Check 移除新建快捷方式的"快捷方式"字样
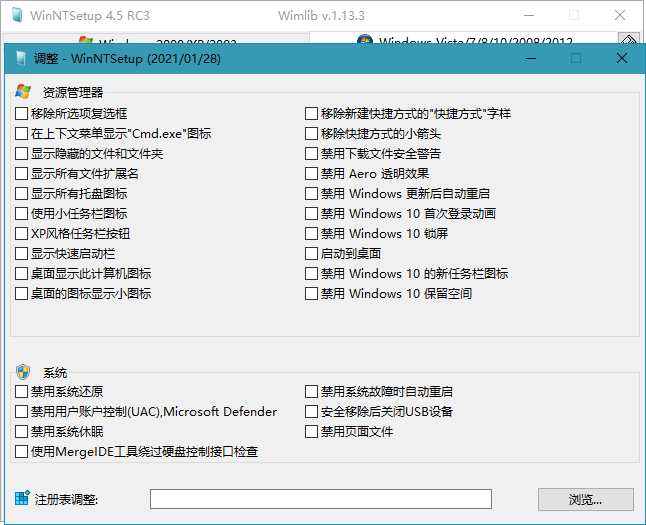646x525 pixels. click(x=311, y=113)
